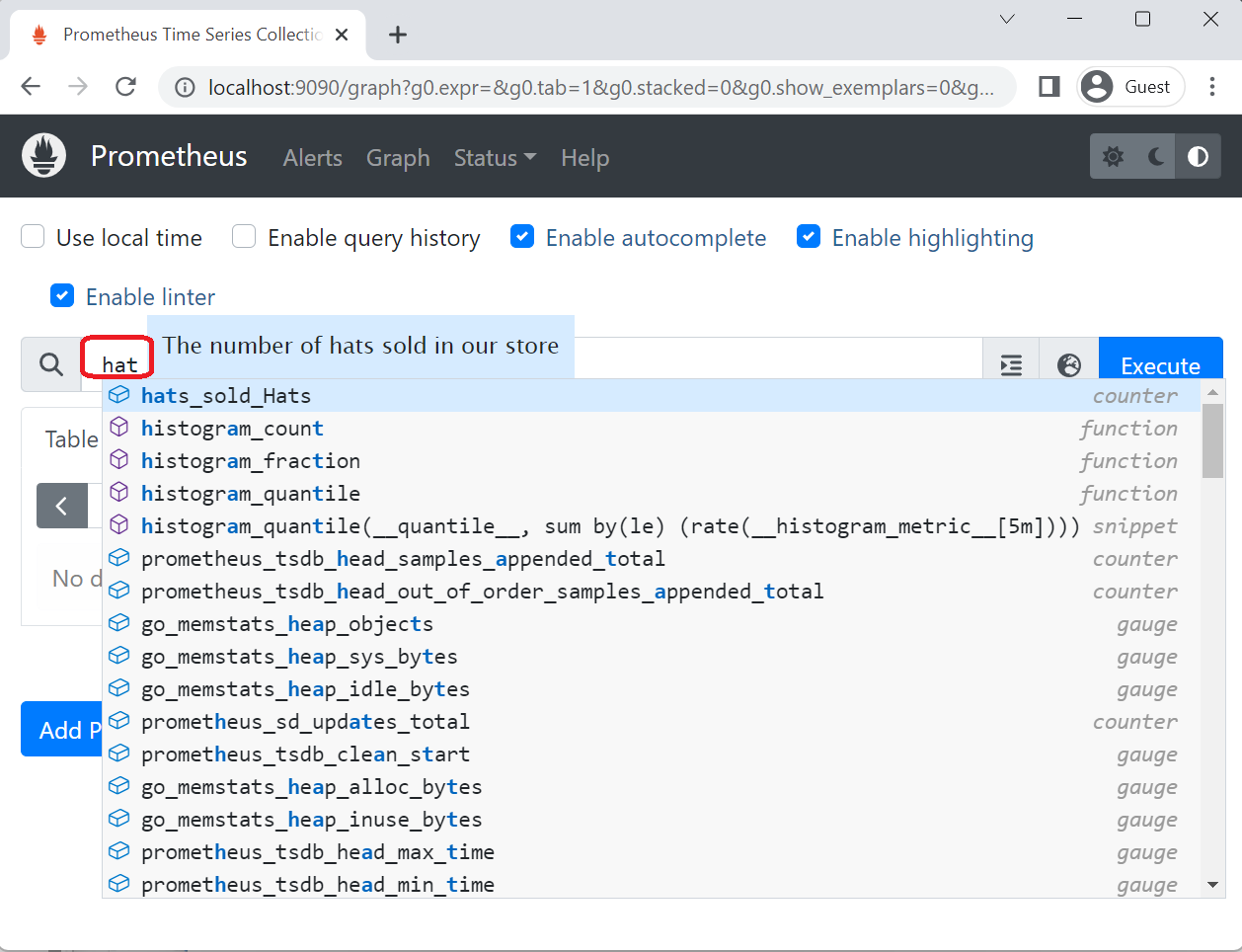This screenshot has width=1242, height=952.
Task: Click the site information icon in address bar
Action: tap(185, 88)
